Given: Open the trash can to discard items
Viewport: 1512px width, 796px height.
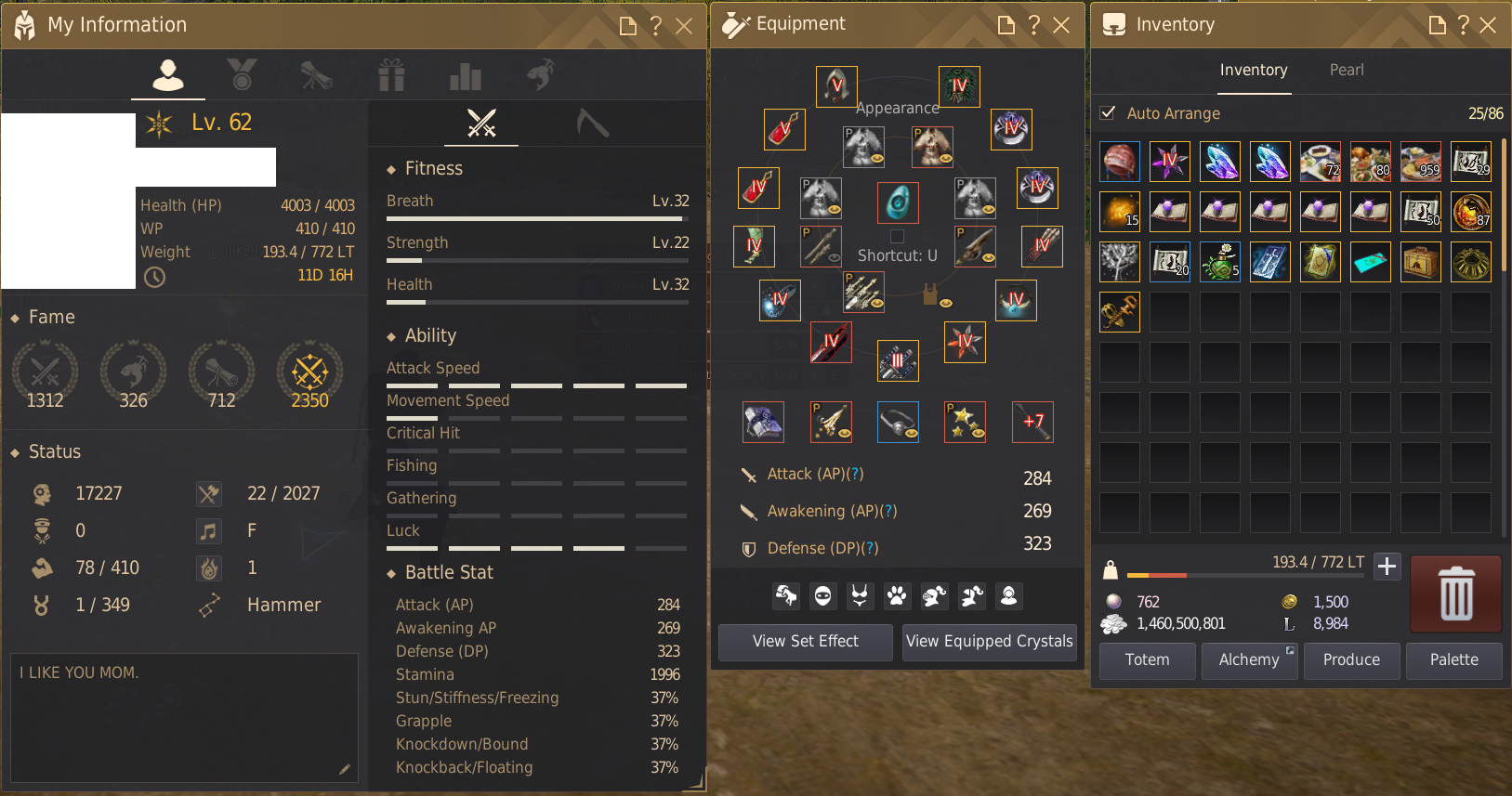Looking at the screenshot, I should [1455, 594].
